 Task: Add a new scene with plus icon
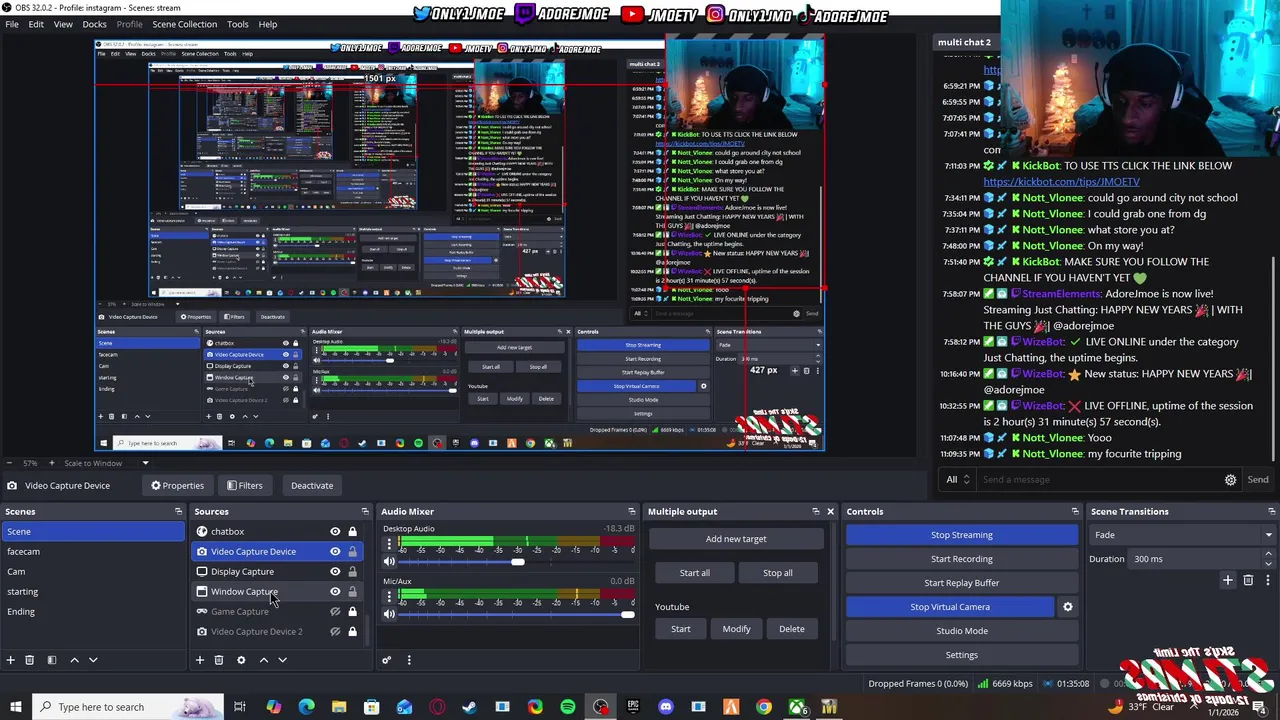[x=10, y=660]
